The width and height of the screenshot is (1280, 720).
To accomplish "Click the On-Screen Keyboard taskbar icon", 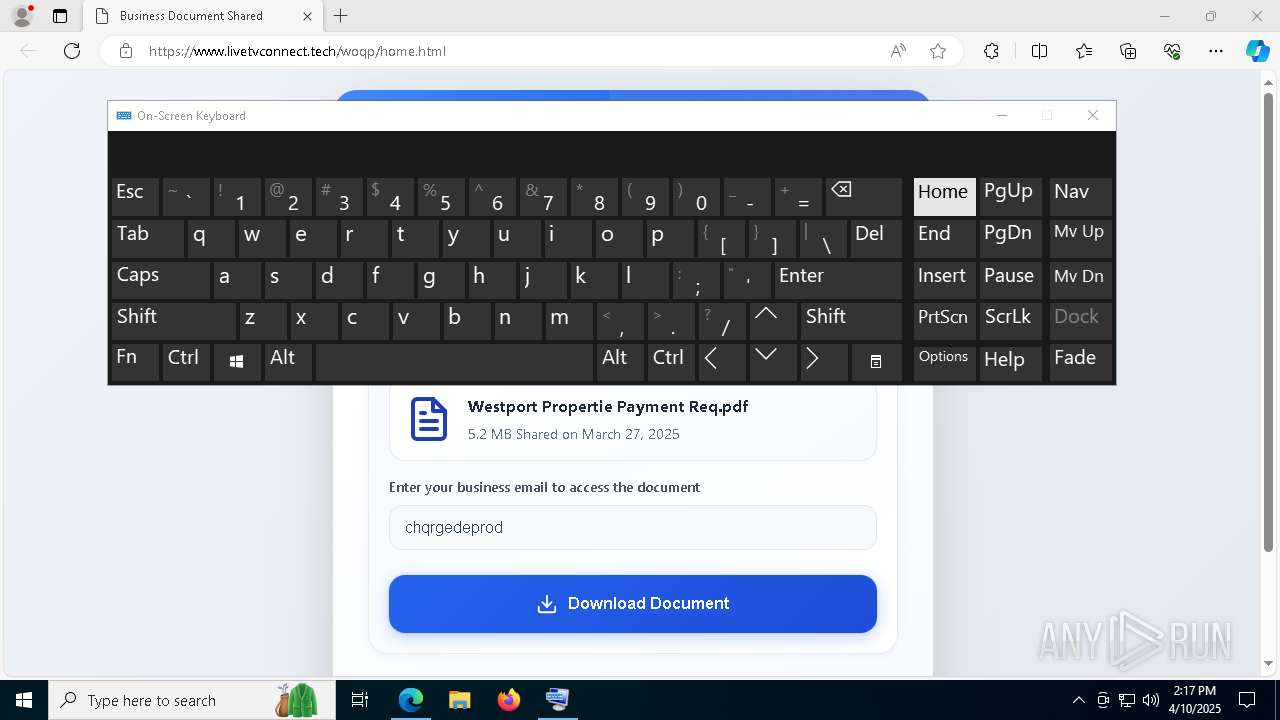I will click(557, 700).
